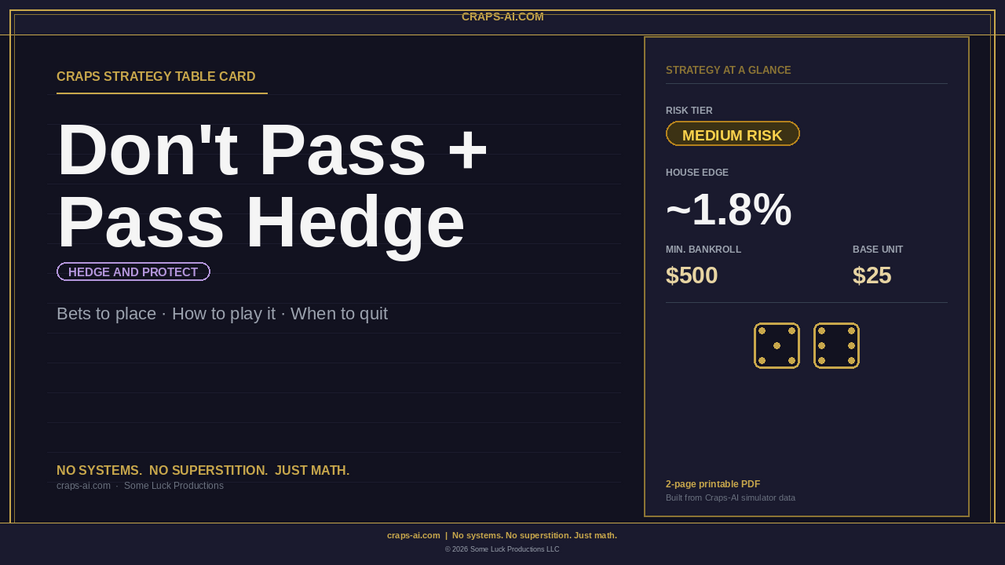Viewport: 1005px width, 565px height.
Task: Click the six-dot dice icon
Action: tap(836, 345)
